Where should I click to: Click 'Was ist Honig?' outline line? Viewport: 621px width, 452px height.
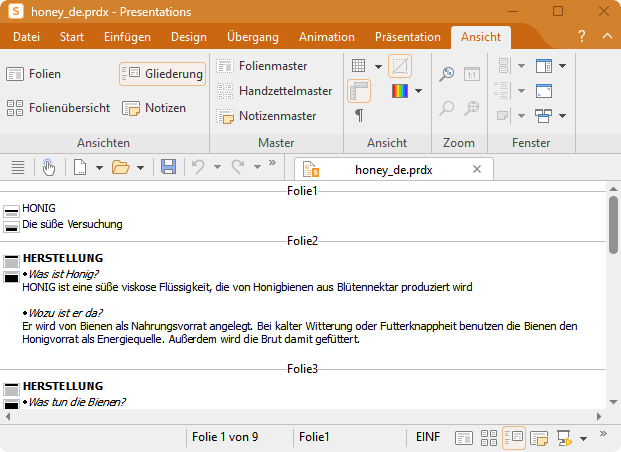(63, 274)
